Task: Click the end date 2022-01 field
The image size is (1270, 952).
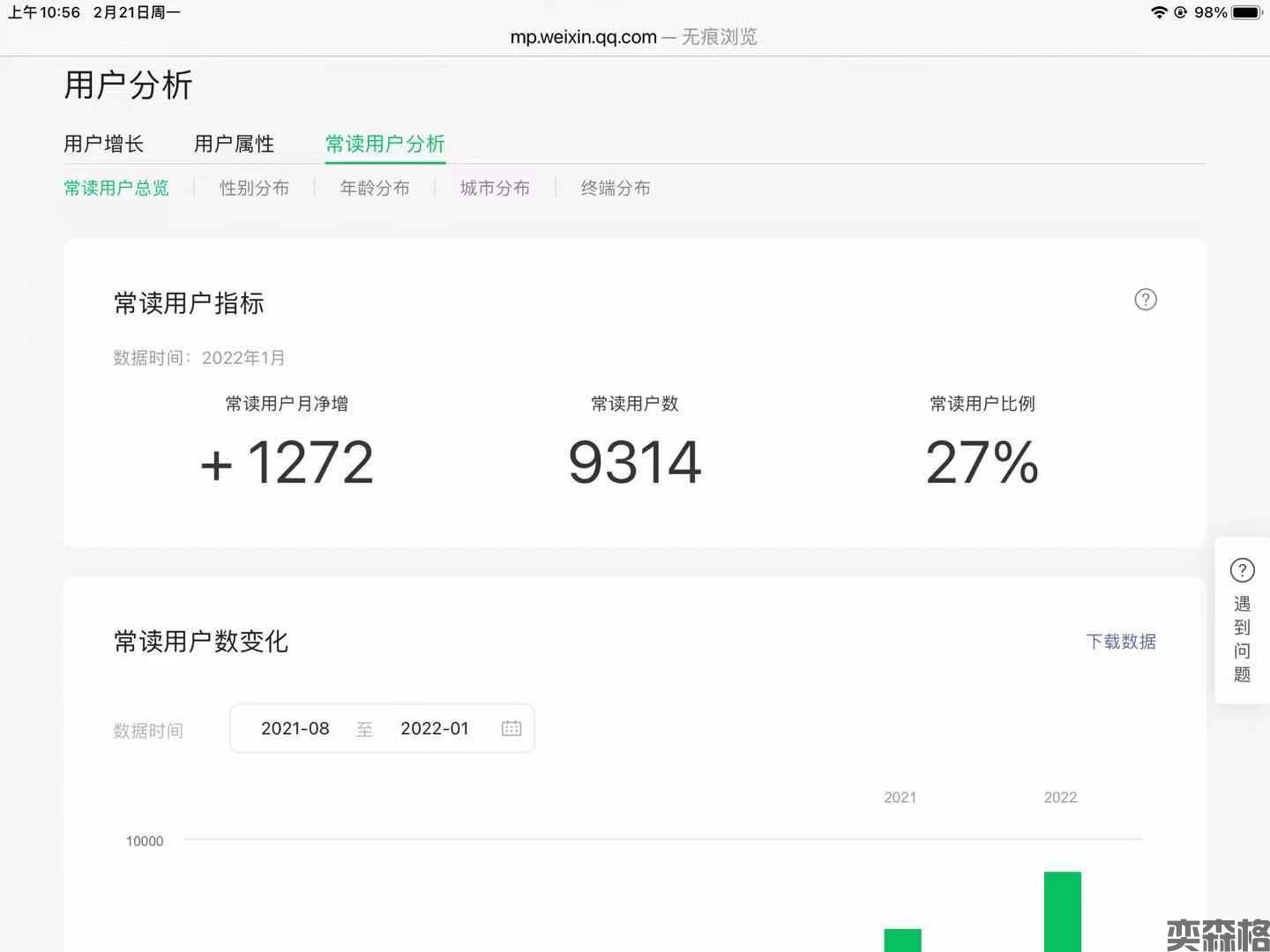Action: pyautogui.click(x=434, y=728)
